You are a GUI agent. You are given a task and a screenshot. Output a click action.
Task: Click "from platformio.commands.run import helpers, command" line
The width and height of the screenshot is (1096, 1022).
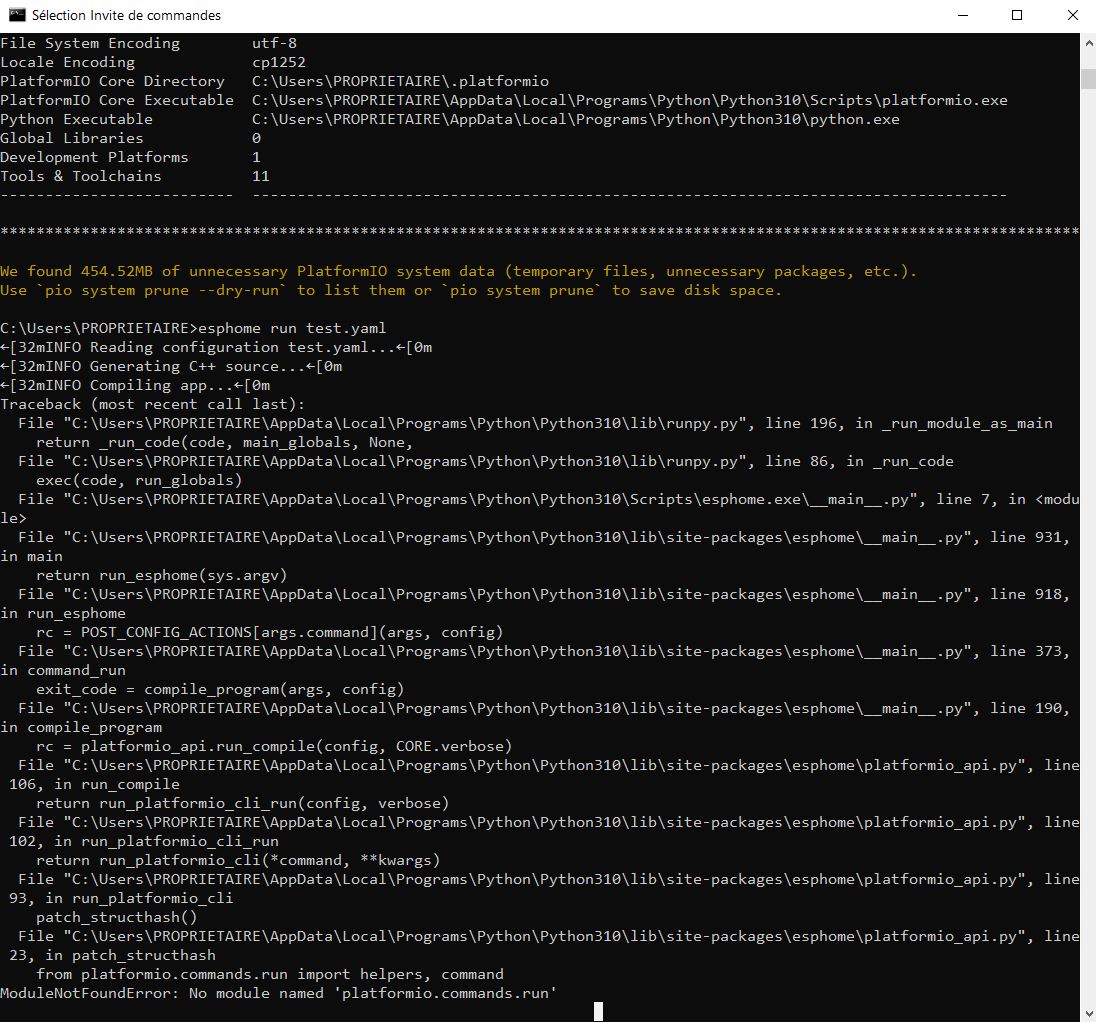coord(270,974)
